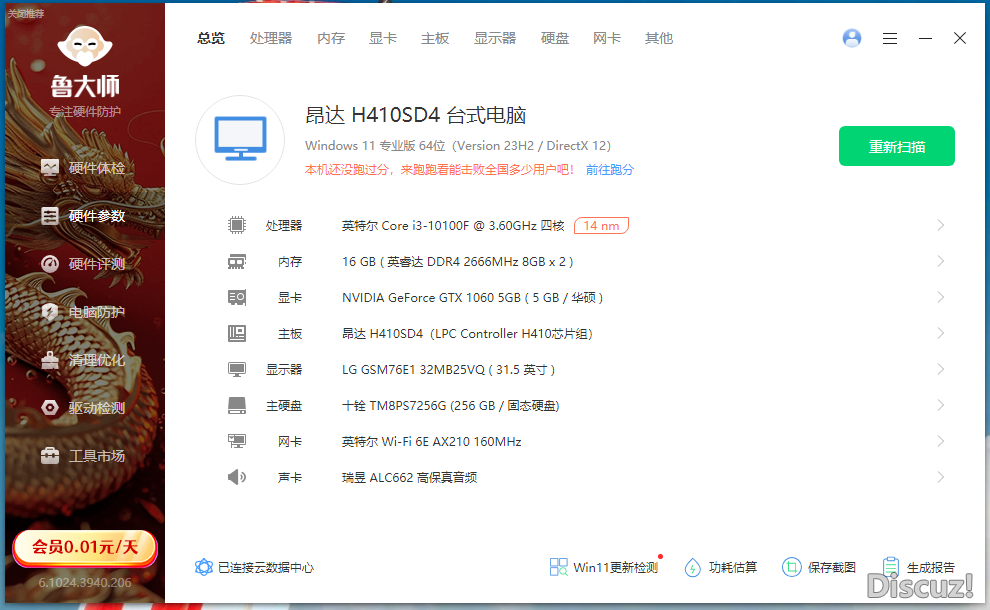Expand the 主板 row chevron
Screen dimensions: 990x610
tap(941, 333)
